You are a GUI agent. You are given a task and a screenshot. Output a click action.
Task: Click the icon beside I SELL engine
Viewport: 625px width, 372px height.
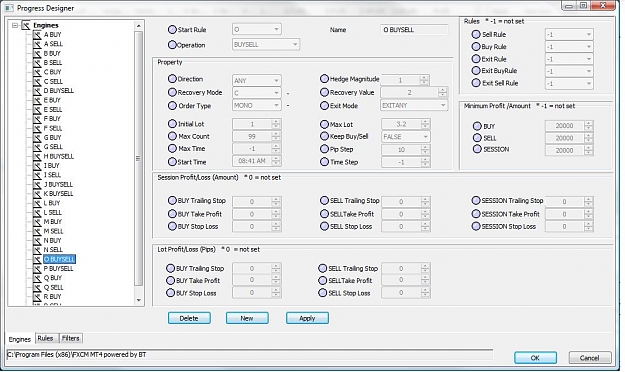click(37, 175)
